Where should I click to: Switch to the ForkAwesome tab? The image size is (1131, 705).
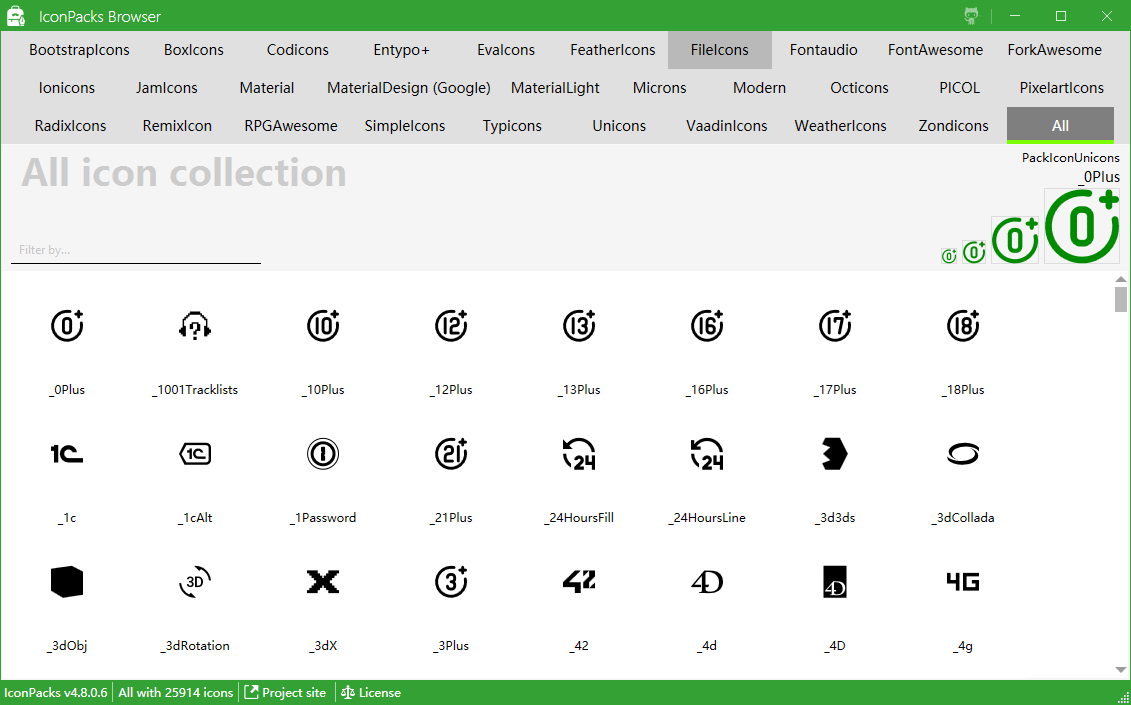[x=1055, y=50]
